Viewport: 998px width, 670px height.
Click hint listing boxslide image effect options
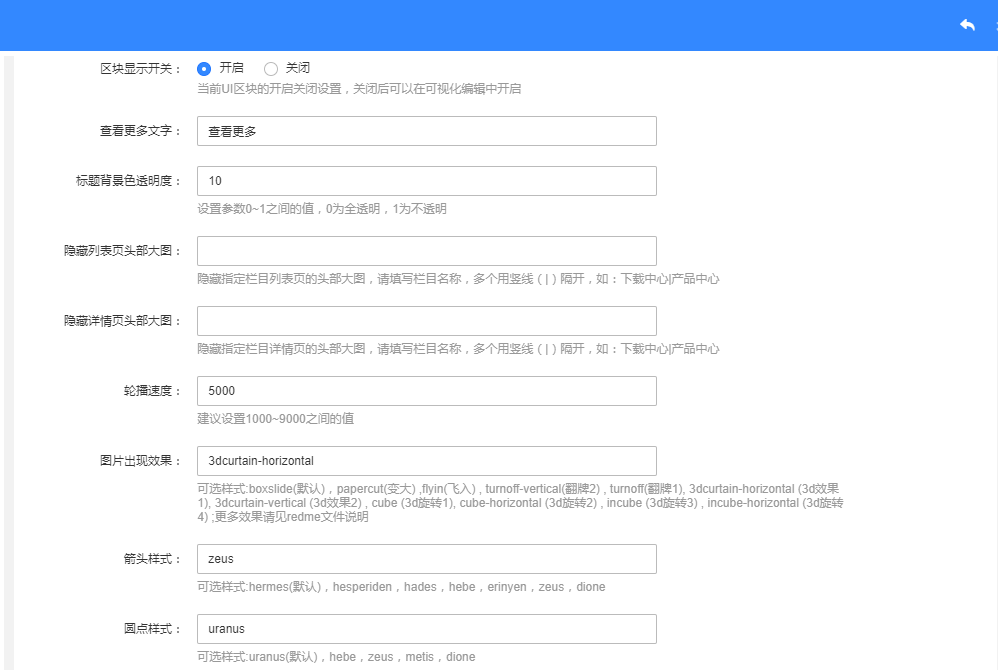click(x=520, y=503)
